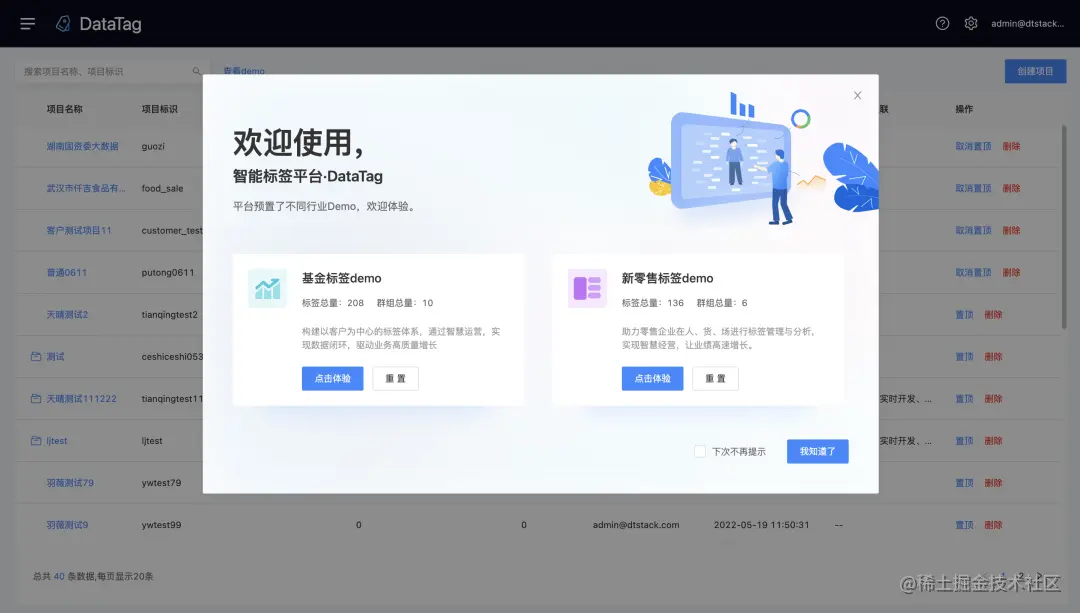Click 点击体验 for 基金标签demo
Image resolution: width=1080 pixels, height=613 pixels.
click(333, 378)
